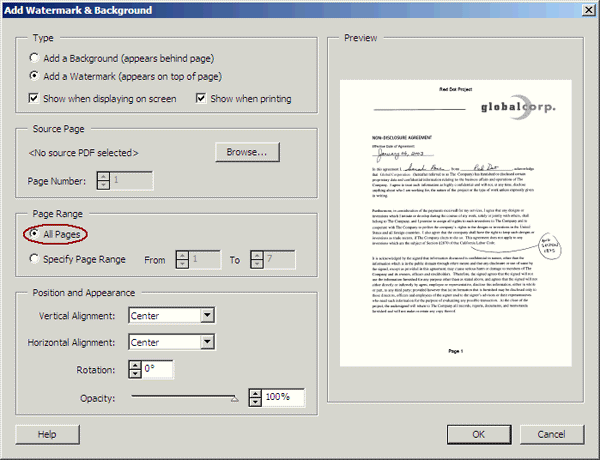This screenshot has height=460, width=600.
Task: Select Specify Page Range radio button
Action: [x=36, y=259]
